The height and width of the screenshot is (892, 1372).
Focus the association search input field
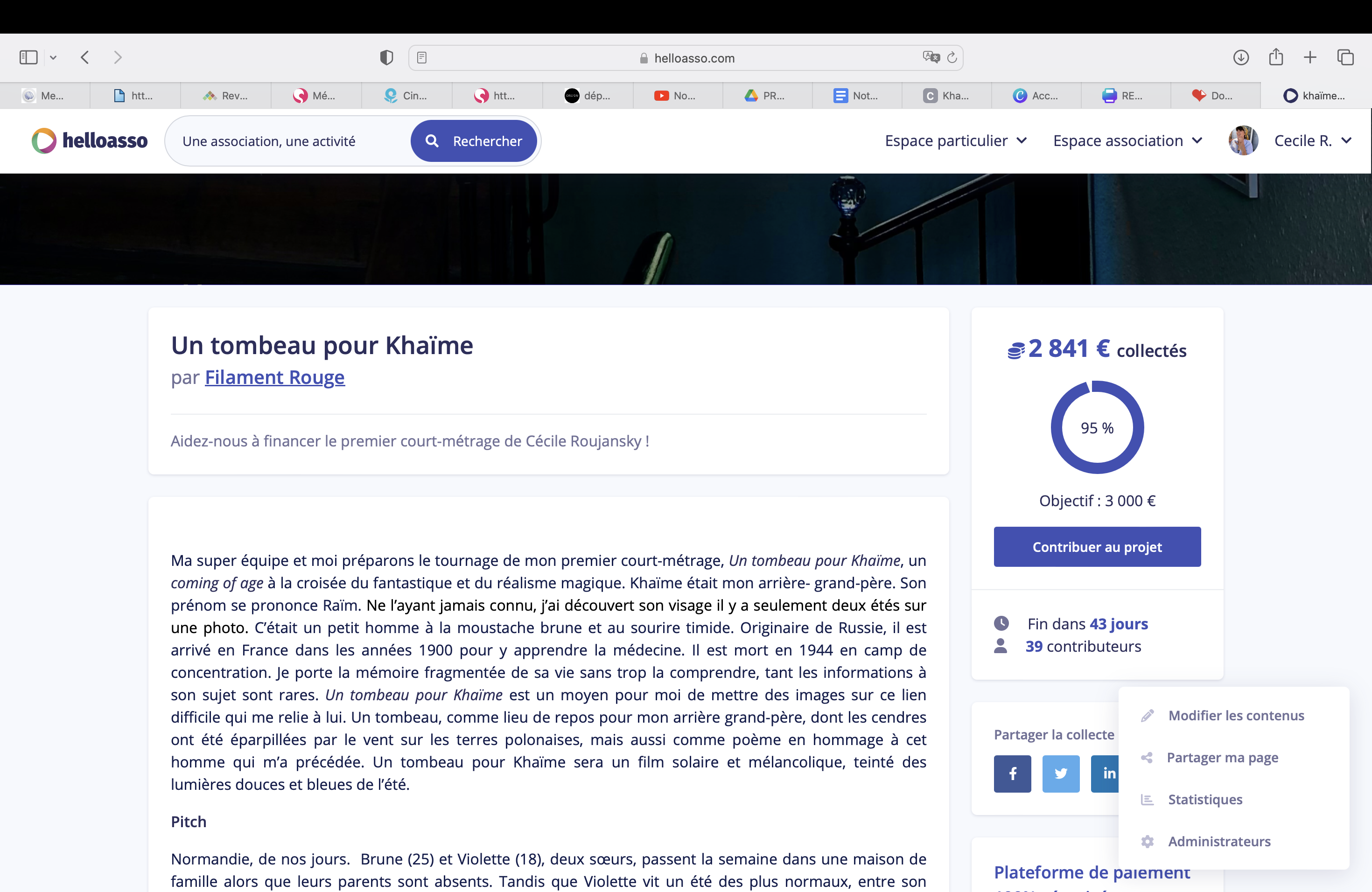coord(288,141)
